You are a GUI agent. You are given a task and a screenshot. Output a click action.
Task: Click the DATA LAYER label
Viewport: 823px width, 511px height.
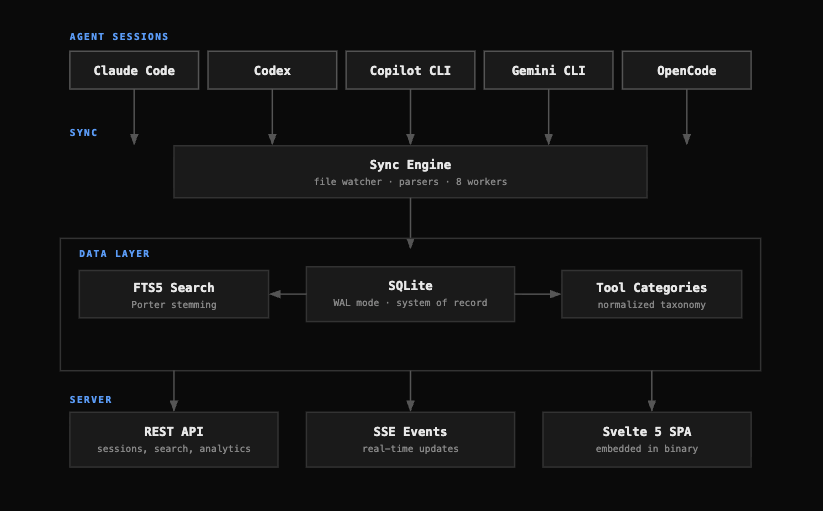(114, 254)
